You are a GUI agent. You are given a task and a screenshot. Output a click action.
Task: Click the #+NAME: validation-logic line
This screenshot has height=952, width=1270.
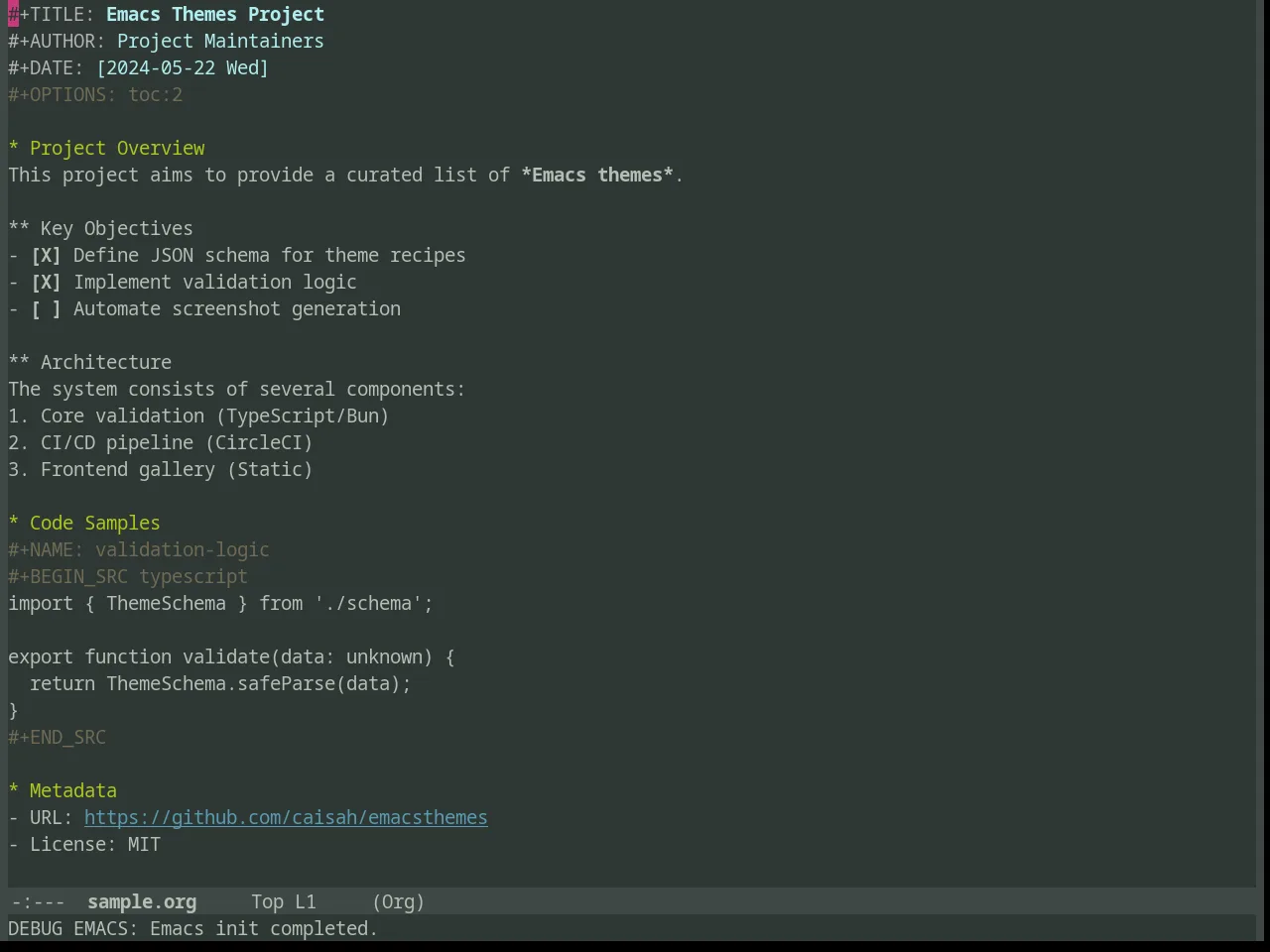coord(139,550)
